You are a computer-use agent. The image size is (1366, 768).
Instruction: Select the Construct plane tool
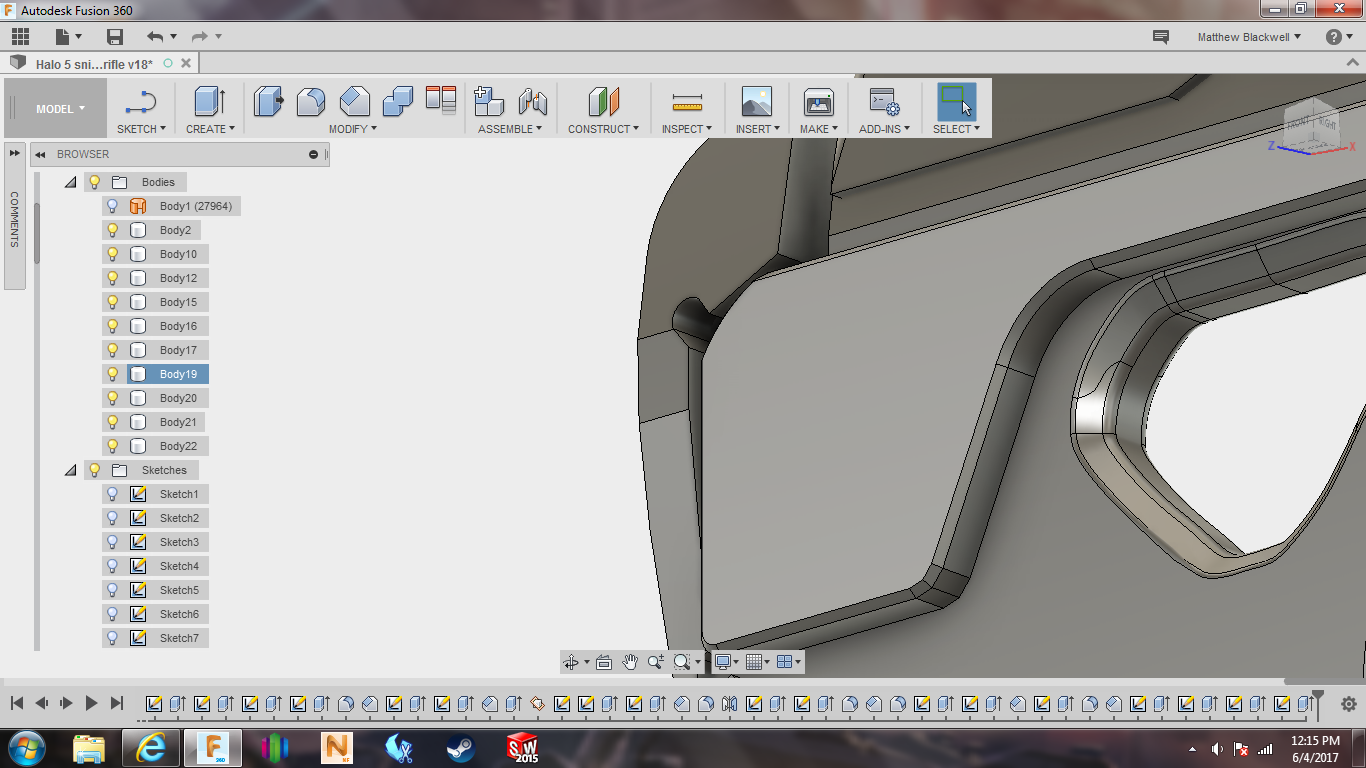pos(604,101)
